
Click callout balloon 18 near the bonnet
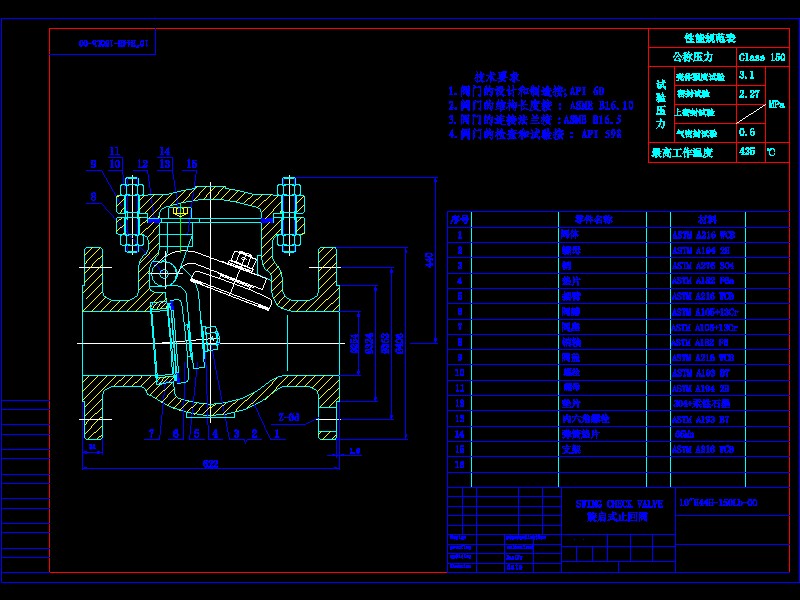190,163
